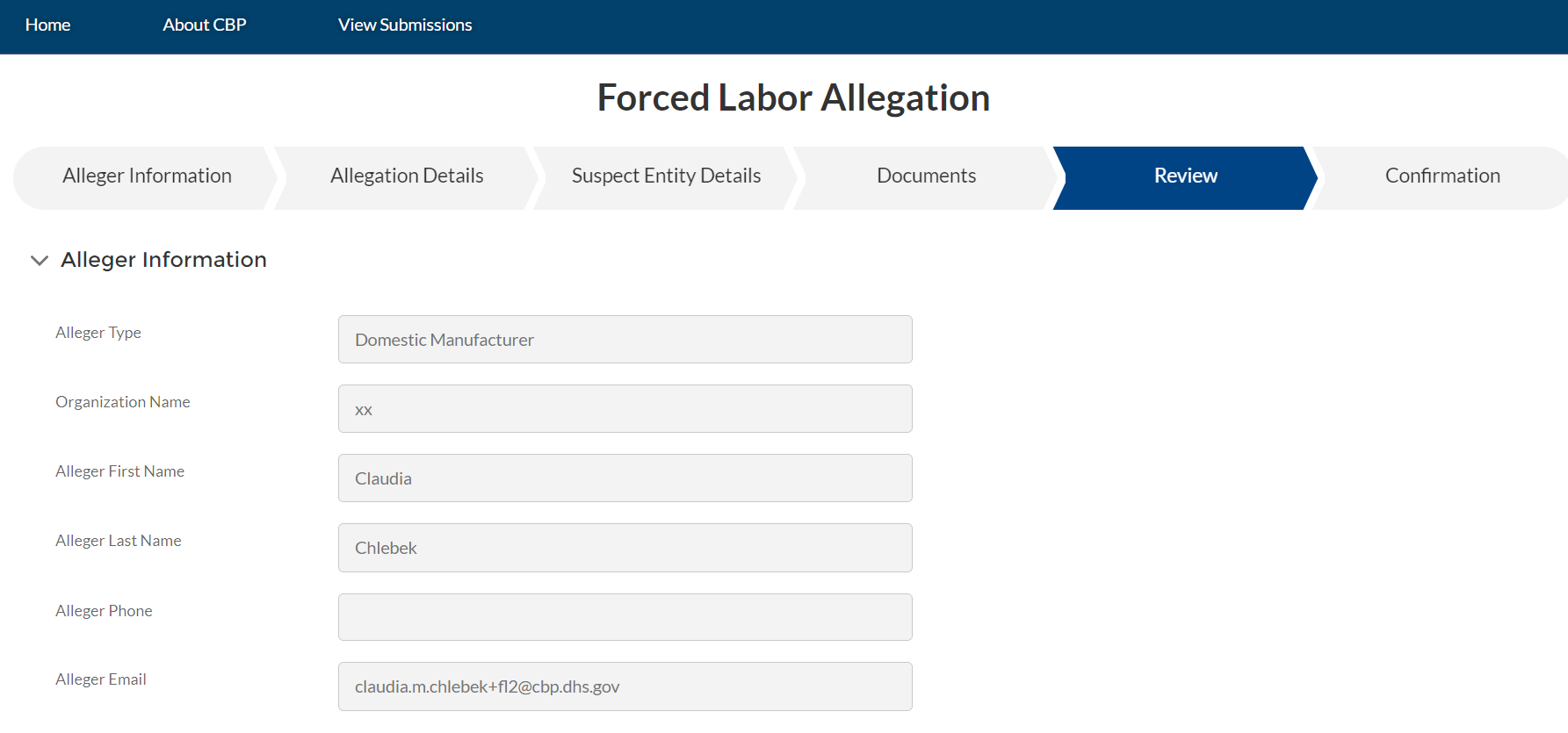Click the Organization Name label

pos(122,402)
